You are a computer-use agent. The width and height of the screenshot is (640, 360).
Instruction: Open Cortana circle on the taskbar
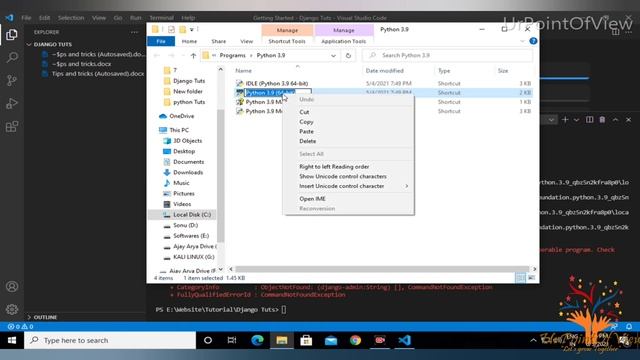(x=208, y=340)
